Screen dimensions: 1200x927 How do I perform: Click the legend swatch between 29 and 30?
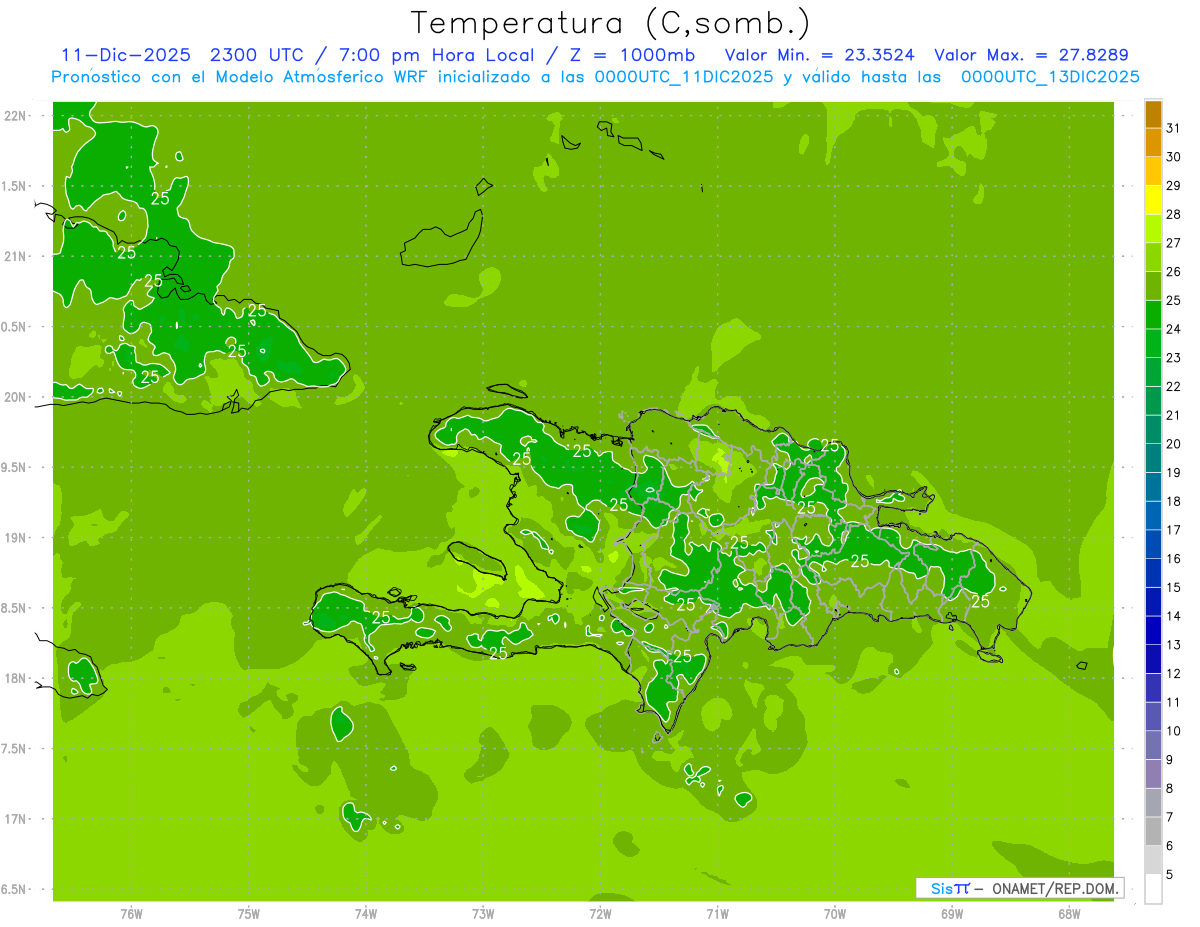[1153, 171]
